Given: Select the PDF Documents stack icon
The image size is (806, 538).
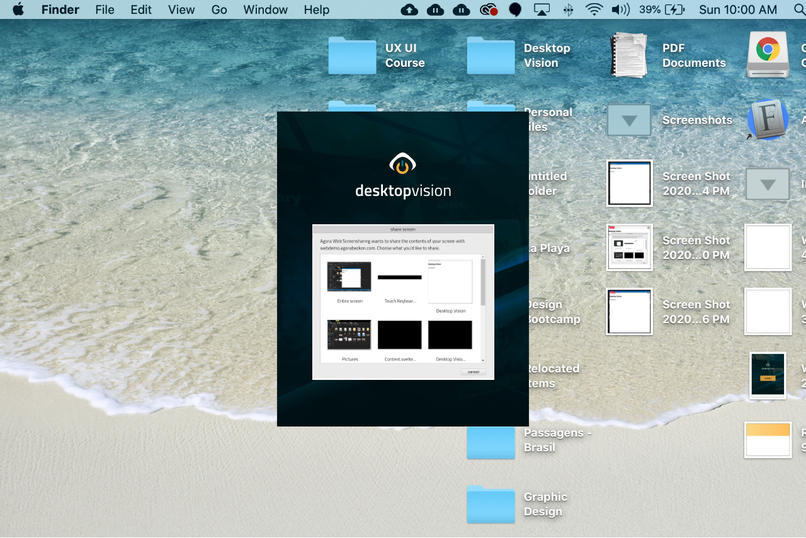Looking at the screenshot, I should click(x=629, y=55).
